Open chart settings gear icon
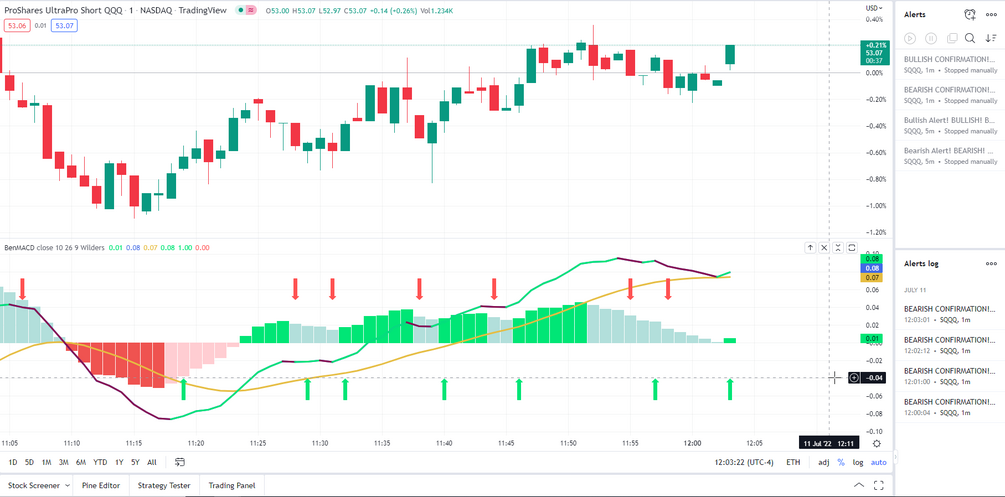Viewport: 1005px width, 497px height. click(877, 443)
